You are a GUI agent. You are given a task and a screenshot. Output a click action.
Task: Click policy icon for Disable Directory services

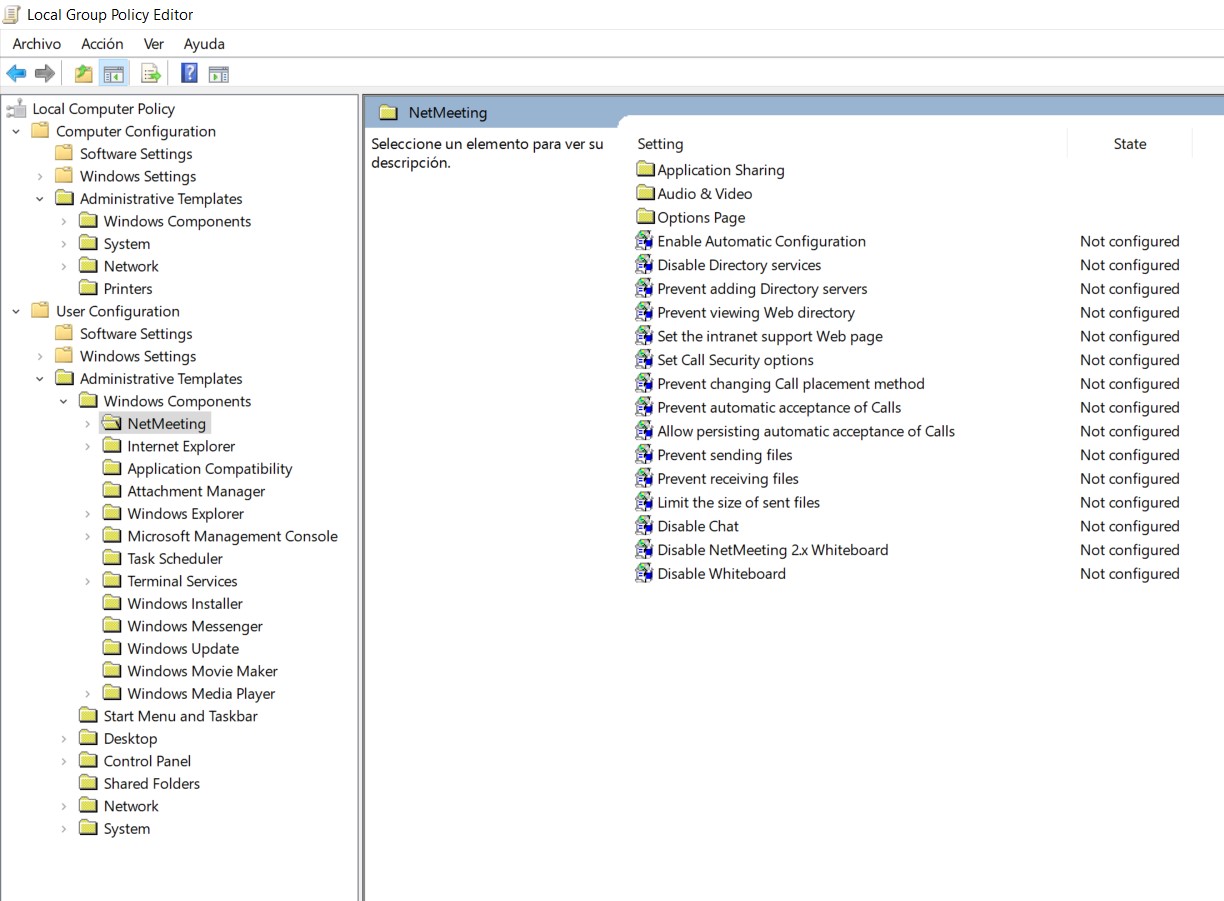[x=645, y=265]
